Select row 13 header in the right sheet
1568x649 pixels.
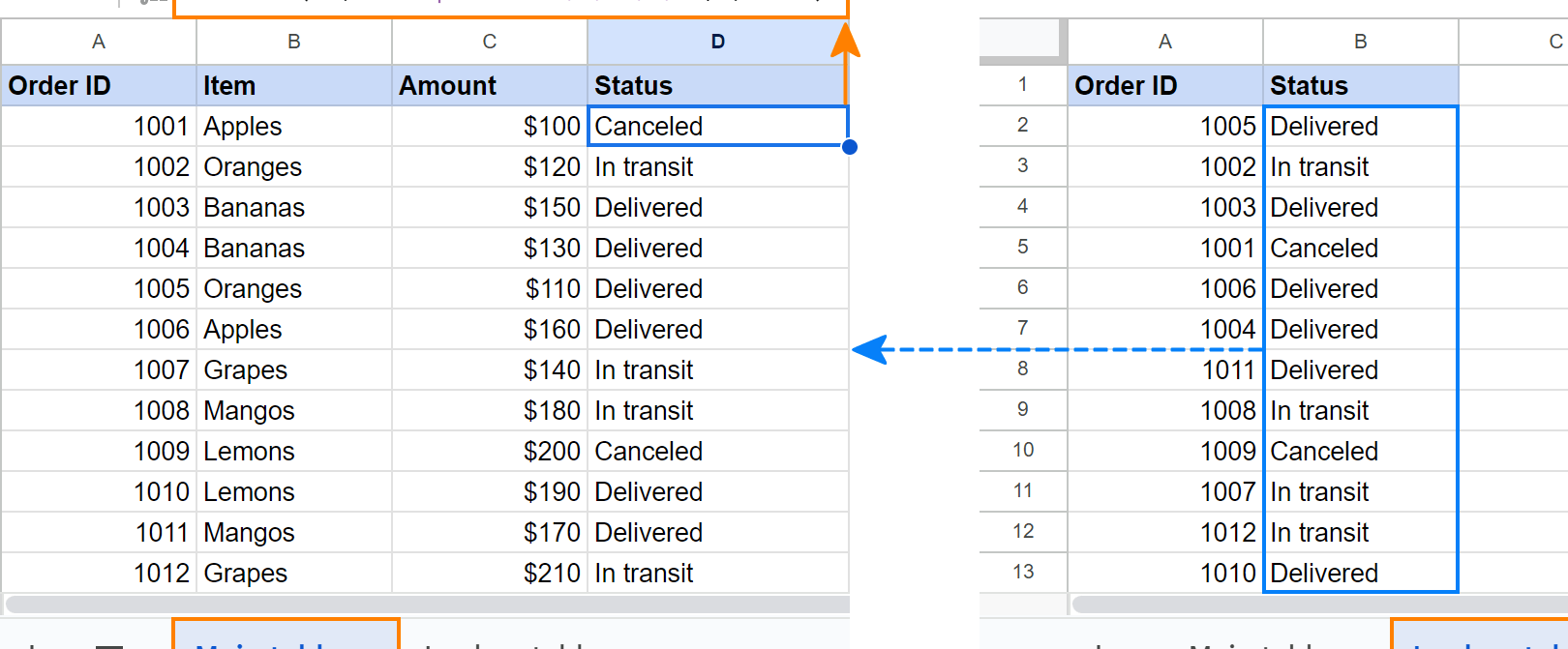coord(1022,572)
